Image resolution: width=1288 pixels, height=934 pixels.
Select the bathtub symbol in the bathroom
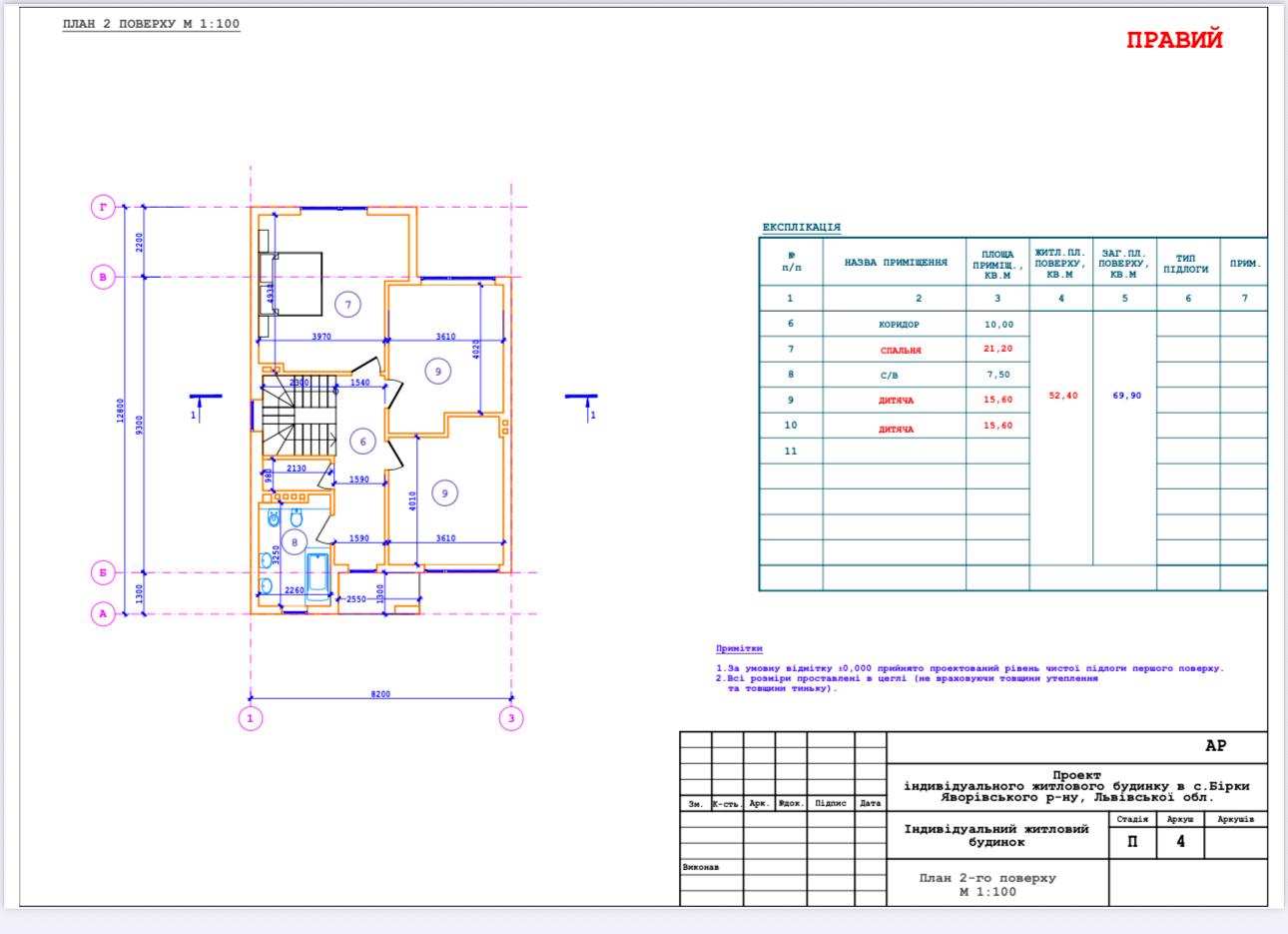pyautogui.click(x=319, y=575)
